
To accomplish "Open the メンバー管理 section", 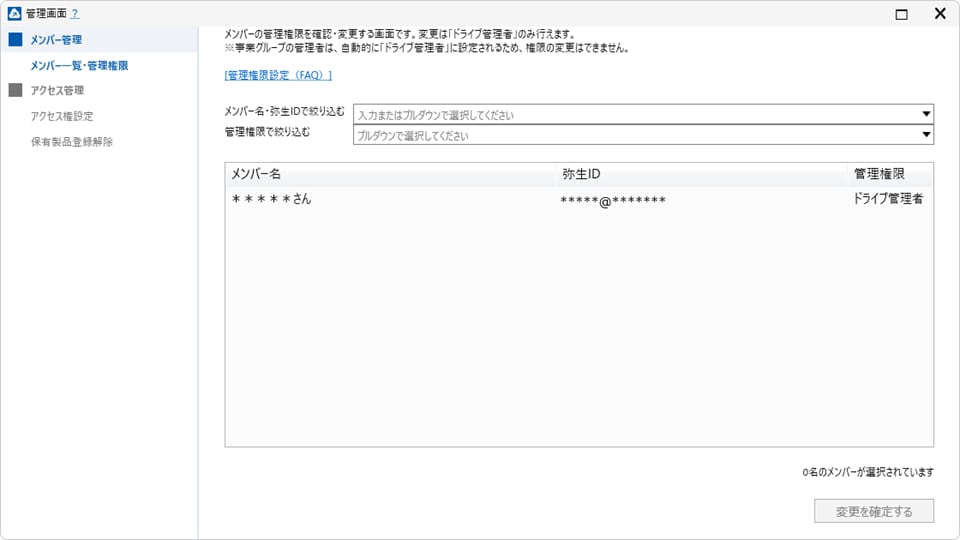I will point(56,40).
